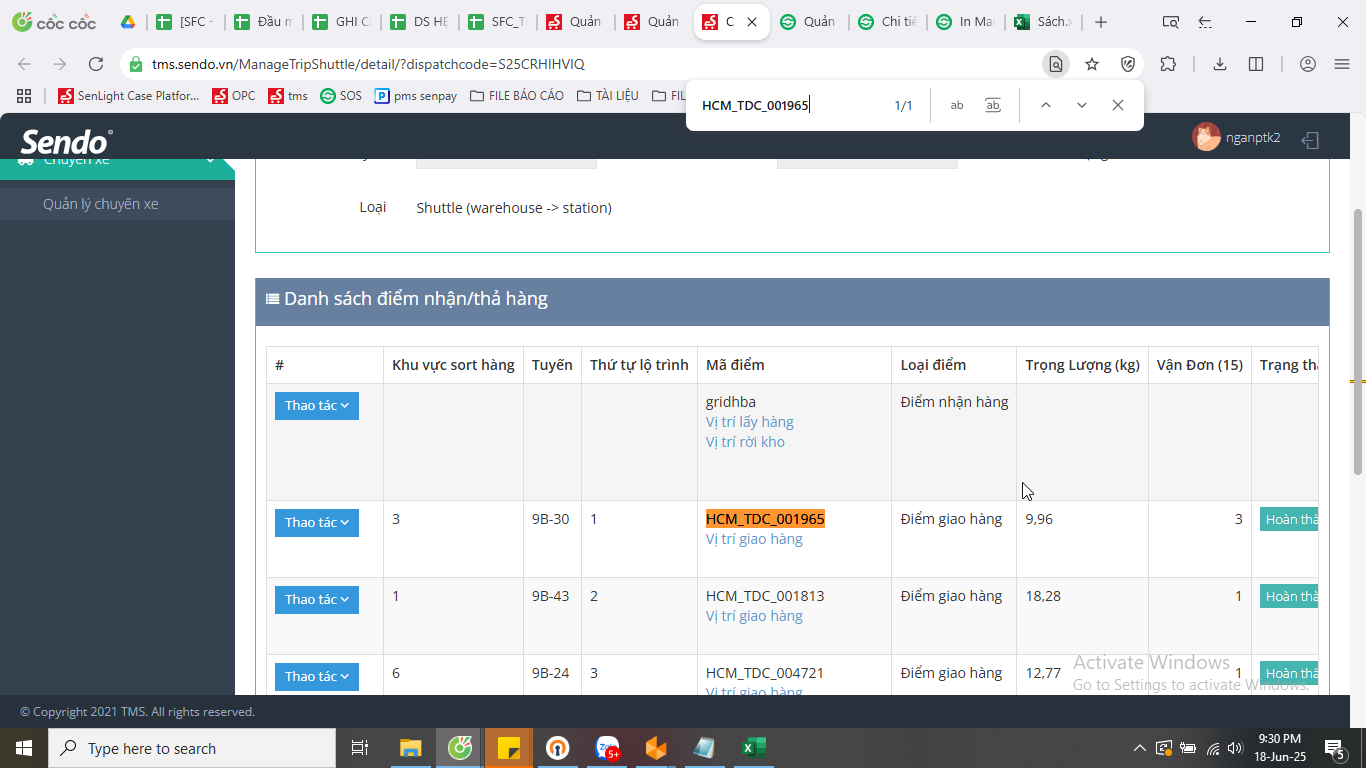Click the Sendo logo
1366x768 pixels.
pos(66,141)
